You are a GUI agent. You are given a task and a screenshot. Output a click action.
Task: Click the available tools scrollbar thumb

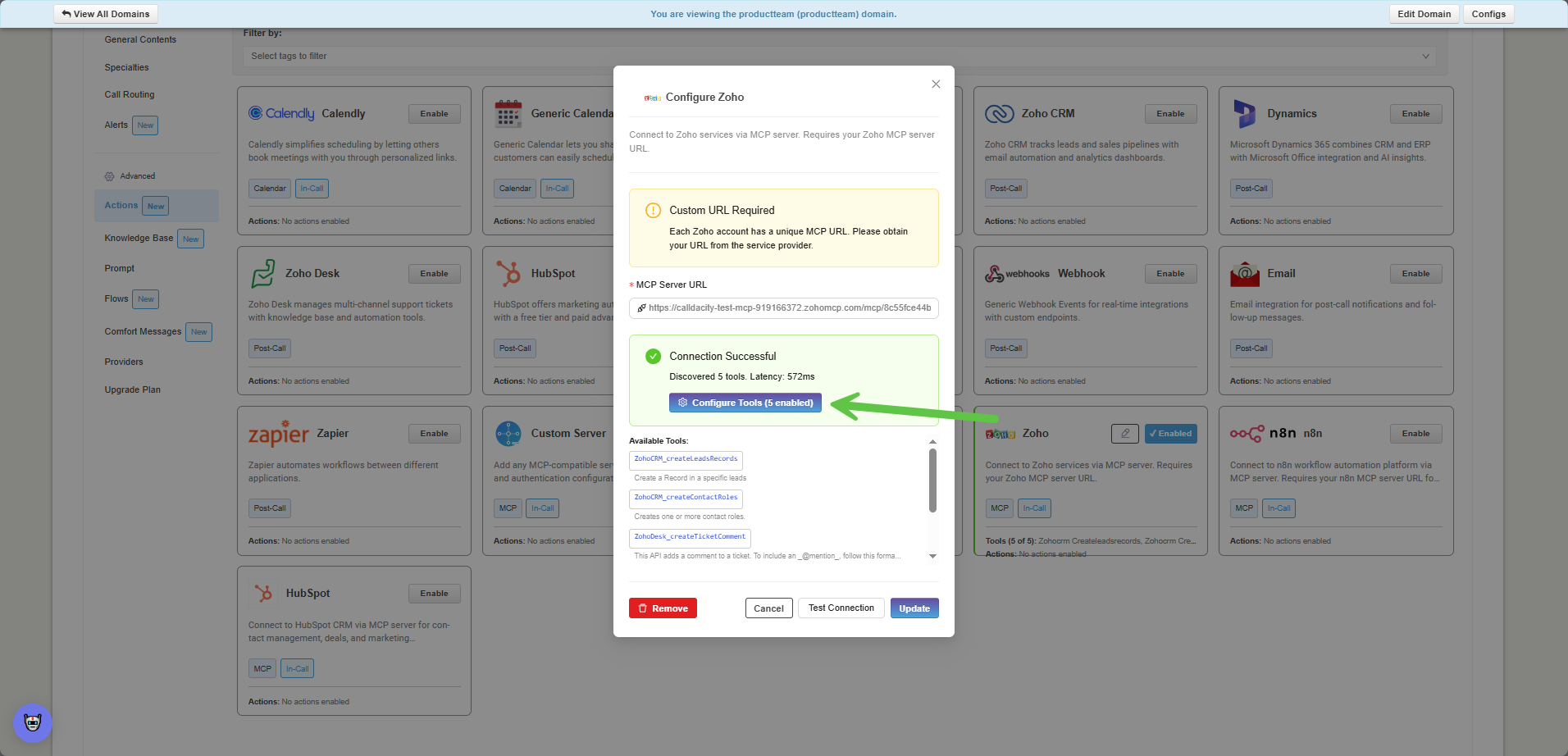(x=932, y=480)
